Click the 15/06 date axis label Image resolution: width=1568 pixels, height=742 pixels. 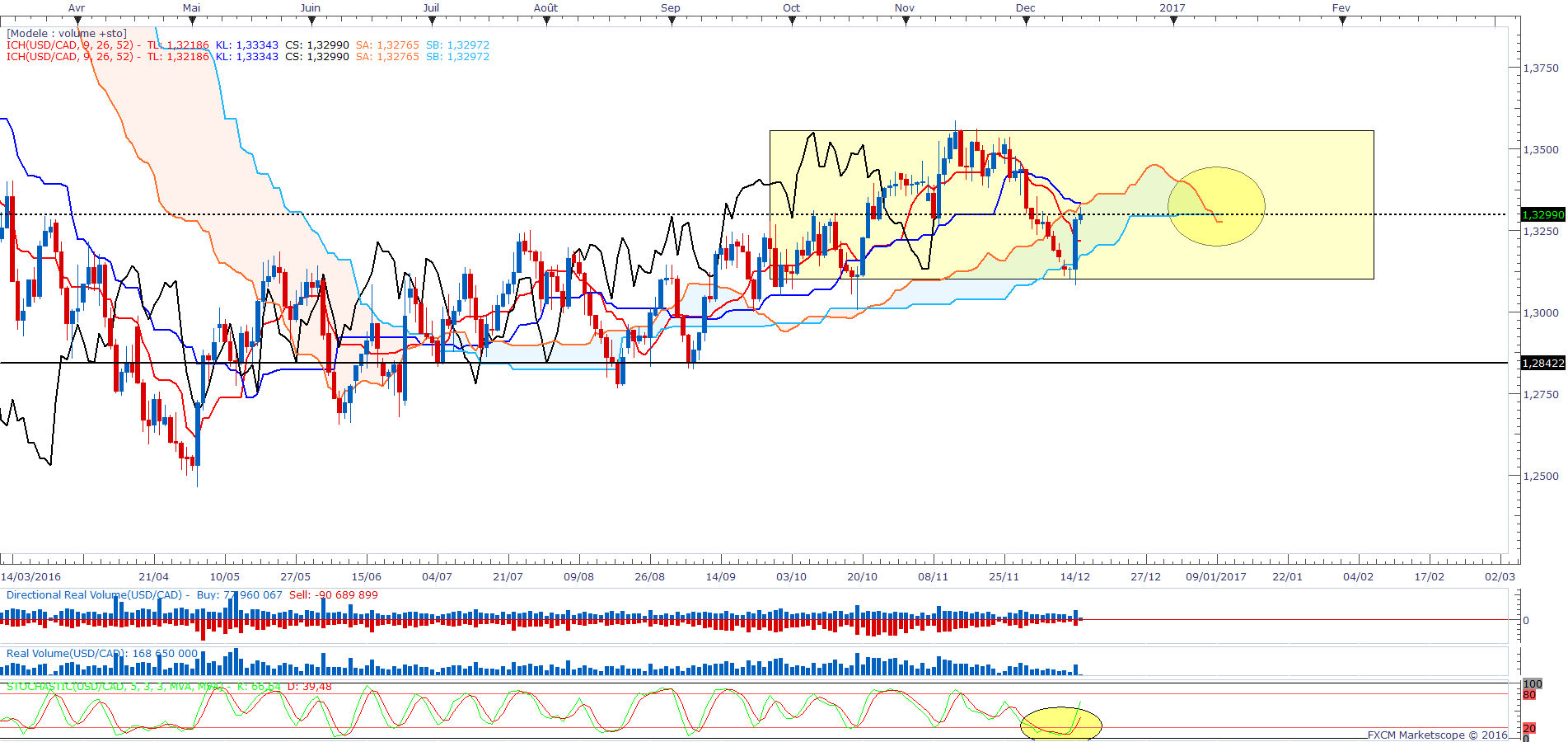[x=366, y=577]
